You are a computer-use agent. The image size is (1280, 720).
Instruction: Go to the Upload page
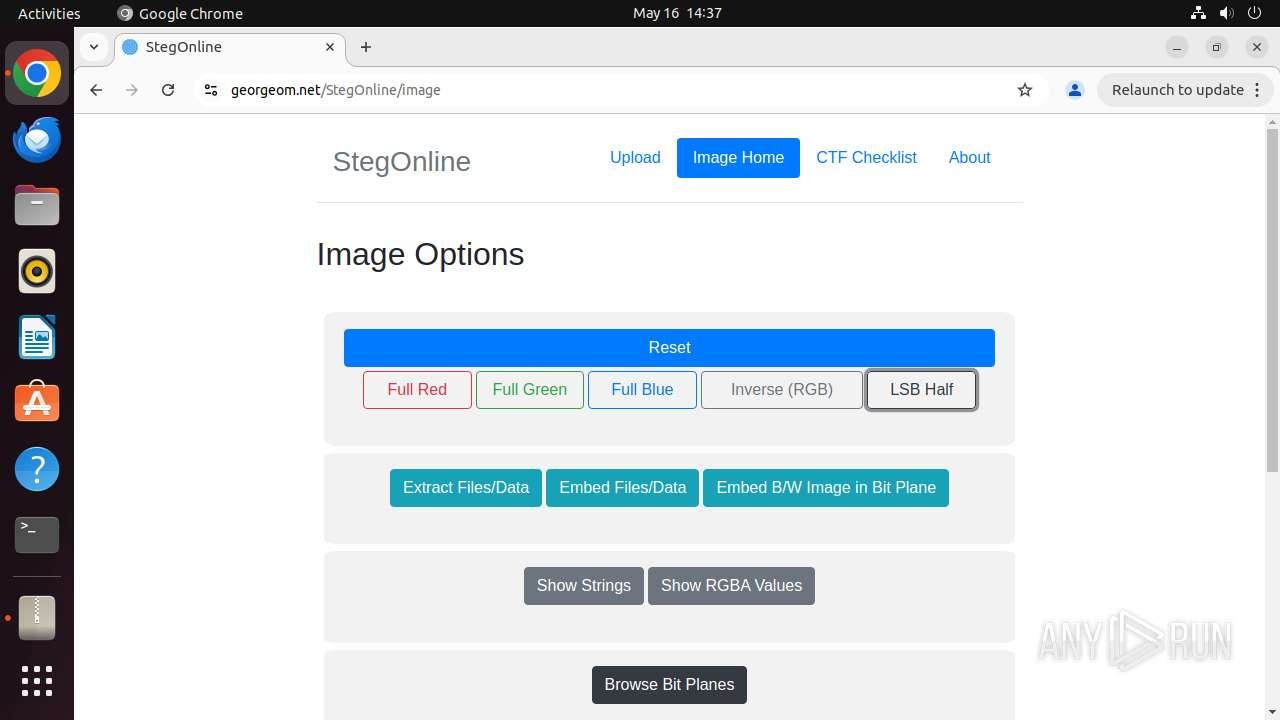[635, 158]
